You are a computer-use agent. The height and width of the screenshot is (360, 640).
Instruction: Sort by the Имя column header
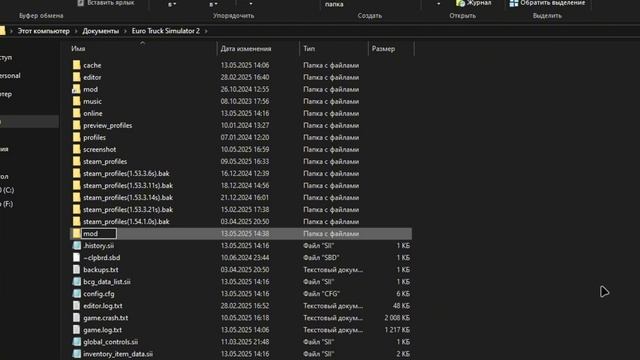(x=78, y=49)
